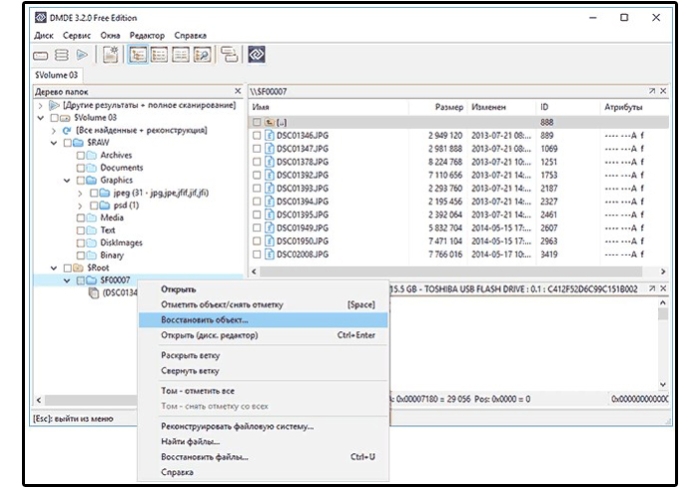Tick the Media folder checkbox
This screenshot has width=699, height=487.
(81, 218)
